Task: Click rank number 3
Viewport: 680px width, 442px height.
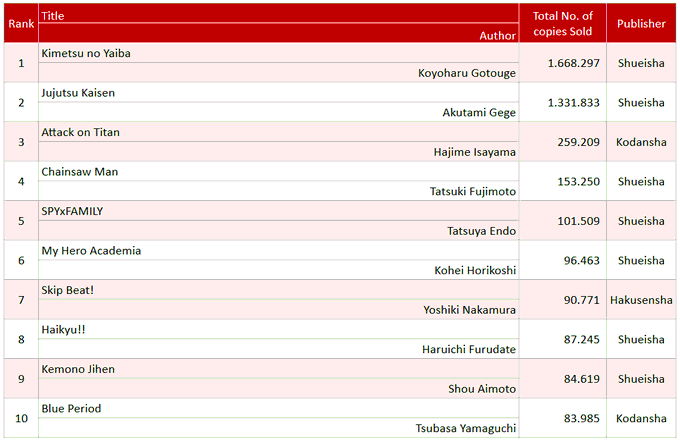Action: [21, 142]
